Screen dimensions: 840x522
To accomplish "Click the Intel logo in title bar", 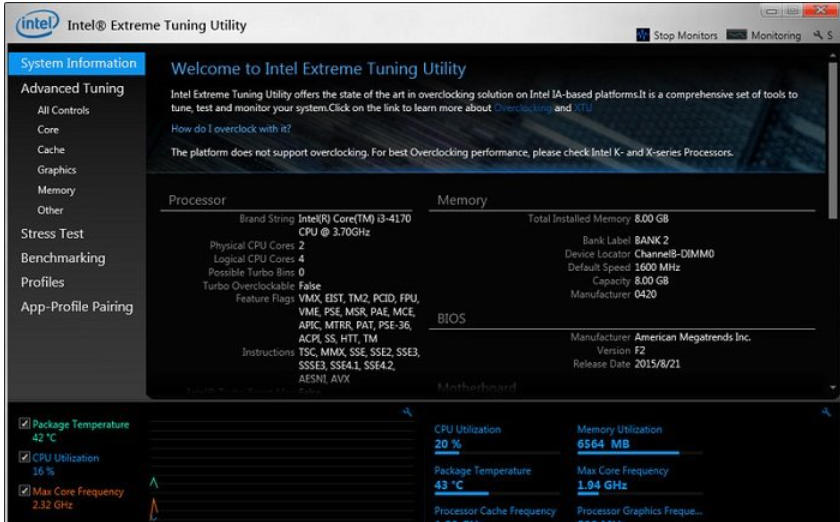I will (x=36, y=24).
